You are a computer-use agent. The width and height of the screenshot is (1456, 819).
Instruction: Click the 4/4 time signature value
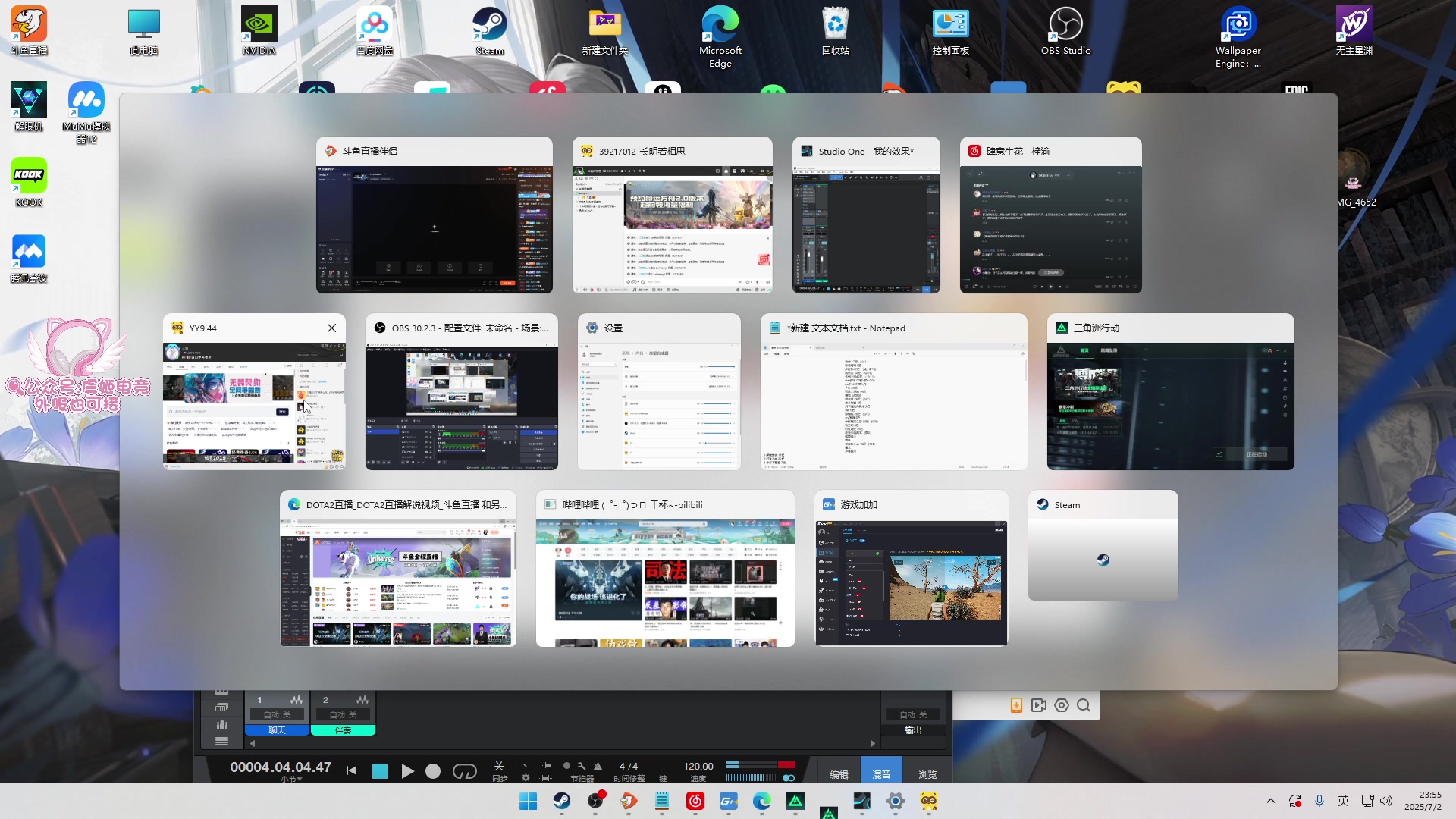[629, 767]
